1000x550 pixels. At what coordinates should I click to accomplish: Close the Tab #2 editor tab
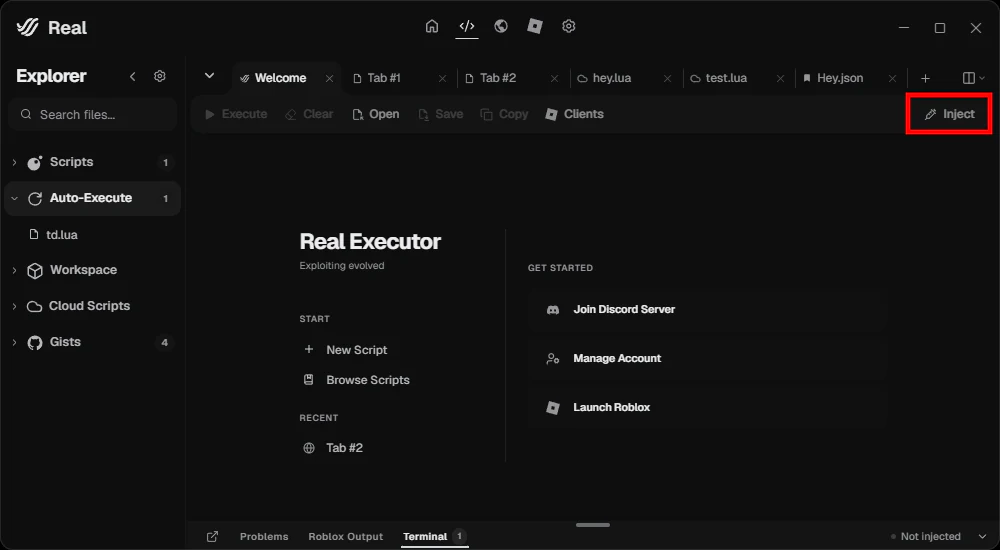click(x=555, y=78)
